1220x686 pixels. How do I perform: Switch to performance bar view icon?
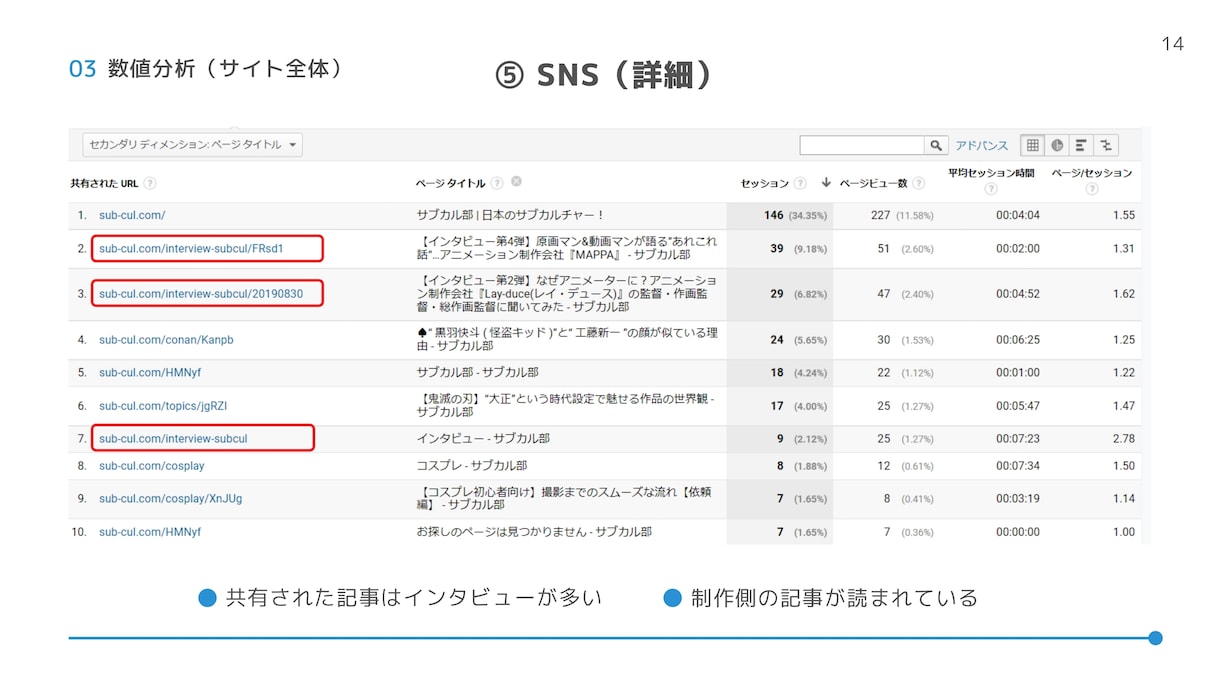click(1081, 146)
